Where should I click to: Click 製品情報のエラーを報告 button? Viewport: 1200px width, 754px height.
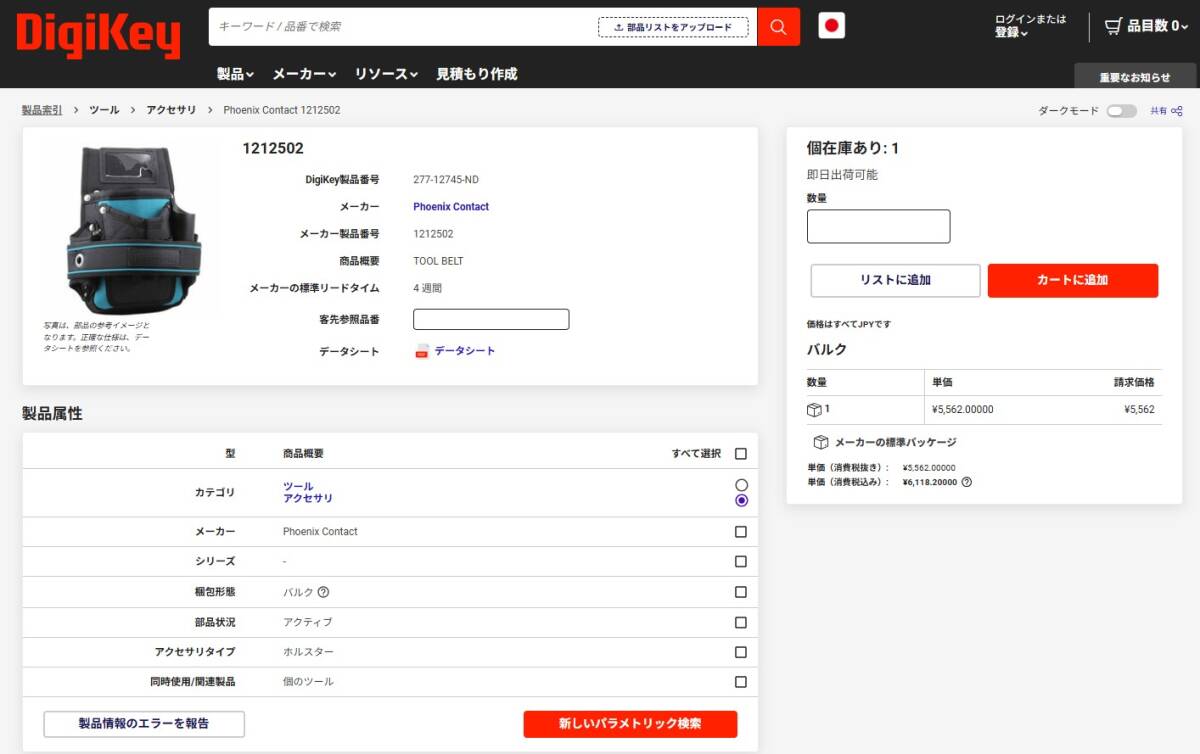(144, 724)
